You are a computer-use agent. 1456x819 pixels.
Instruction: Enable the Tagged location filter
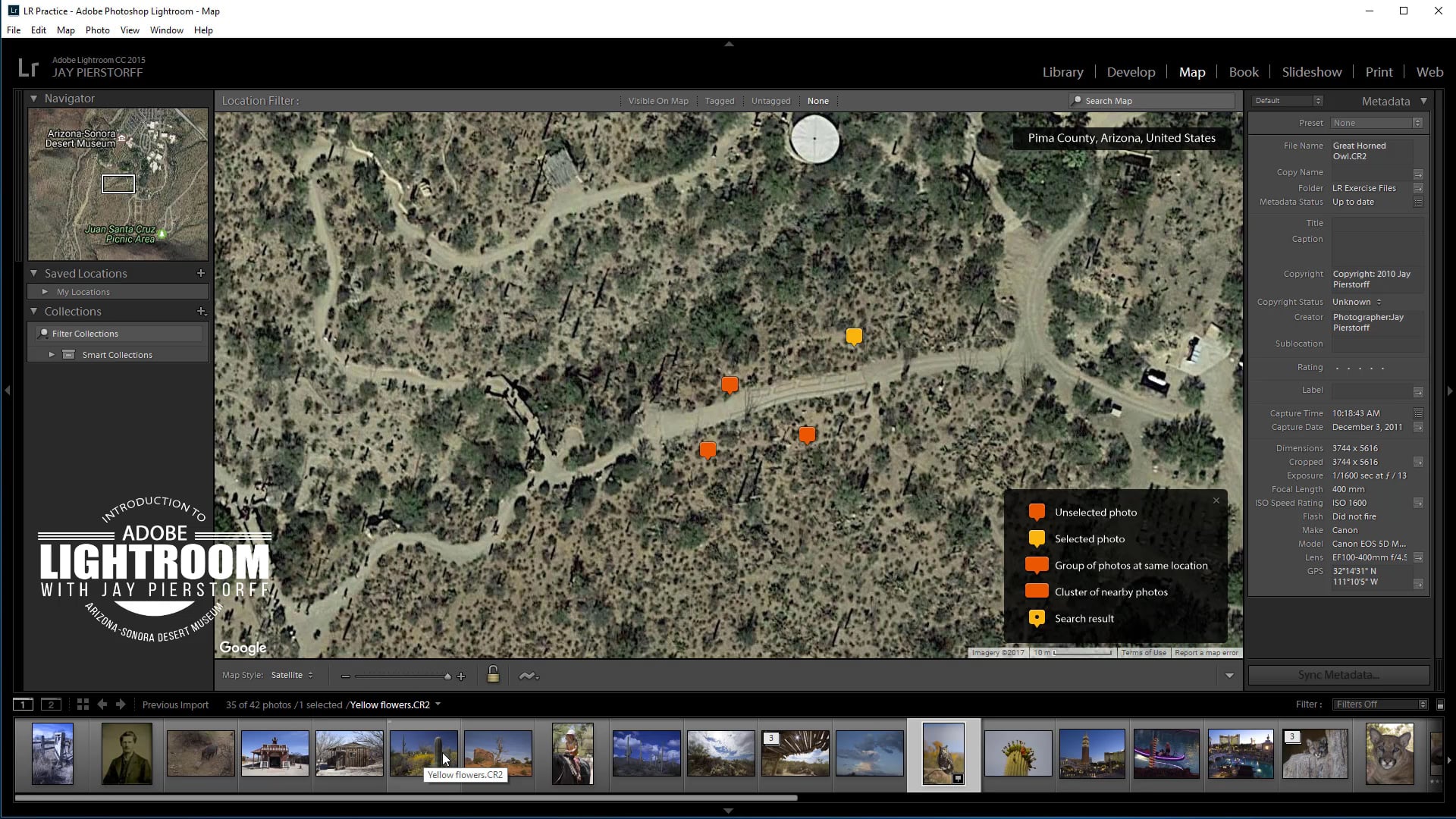tap(719, 101)
